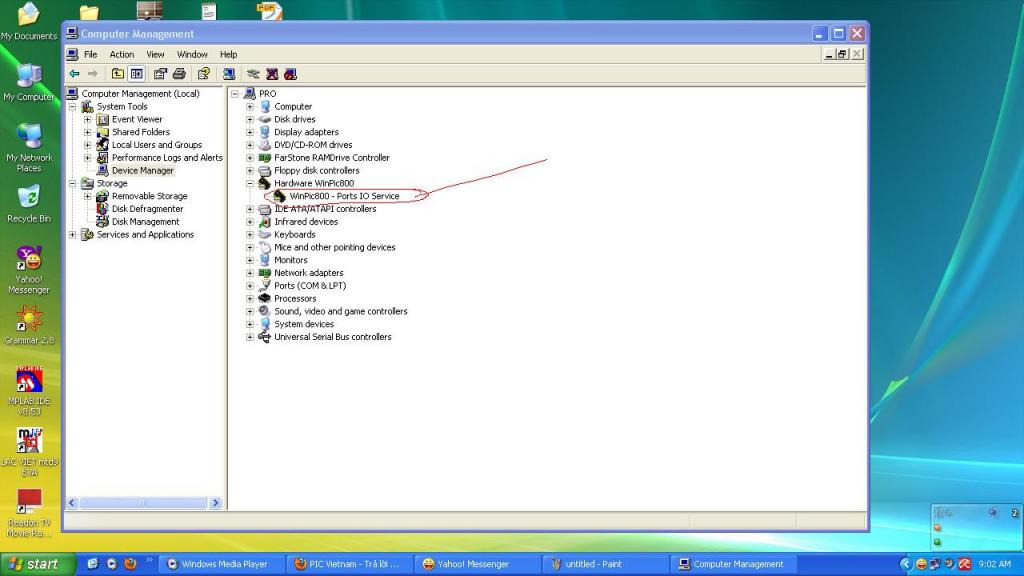Viewport: 1024px width, 576px height.
Task: Expand Universal Serial Bus controllers category
Action: 249,337
